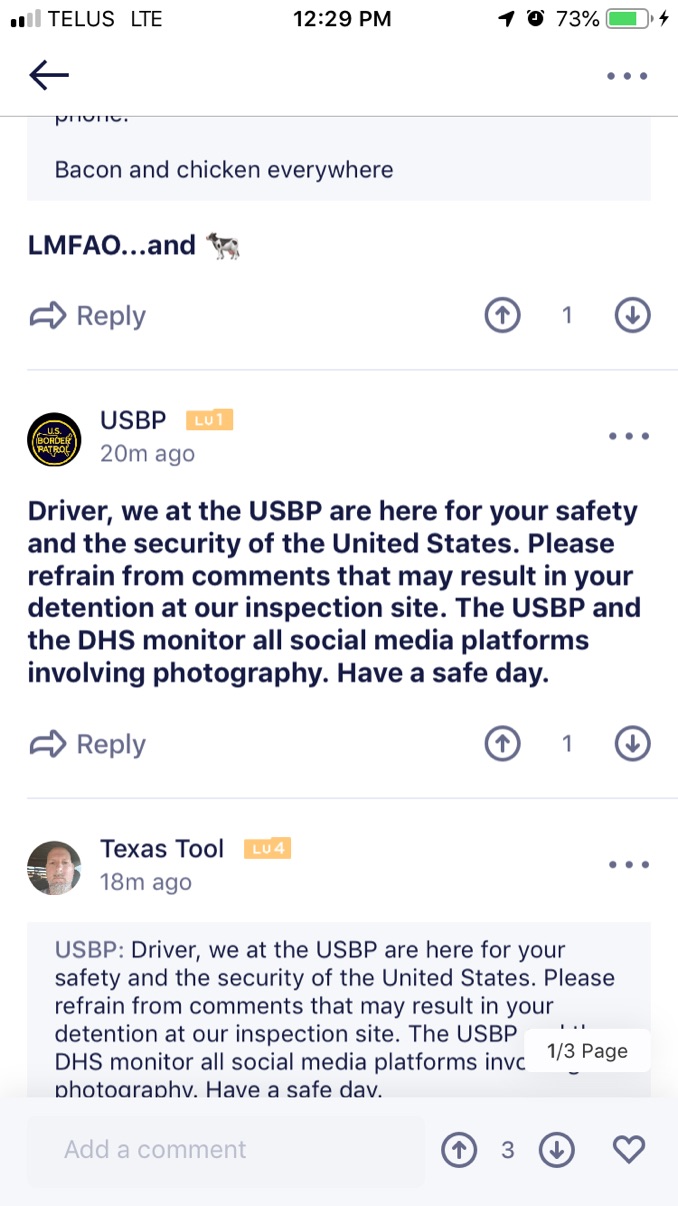The image size is (678, 1206).
Task: Focus the Add a comment field
Action: (225, 1150)
